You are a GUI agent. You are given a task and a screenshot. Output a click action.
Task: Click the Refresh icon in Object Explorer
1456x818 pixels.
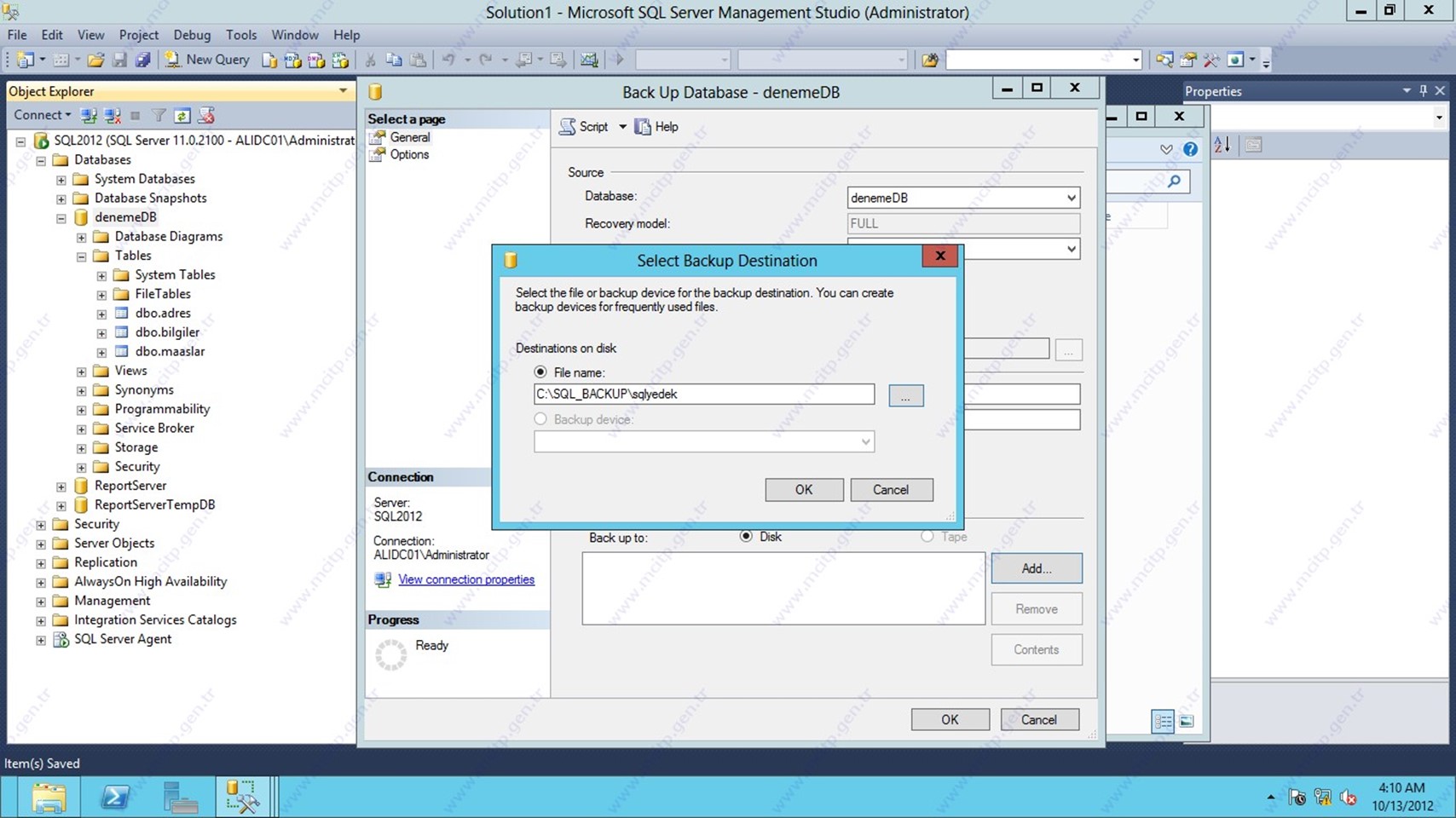click(182, 115)
